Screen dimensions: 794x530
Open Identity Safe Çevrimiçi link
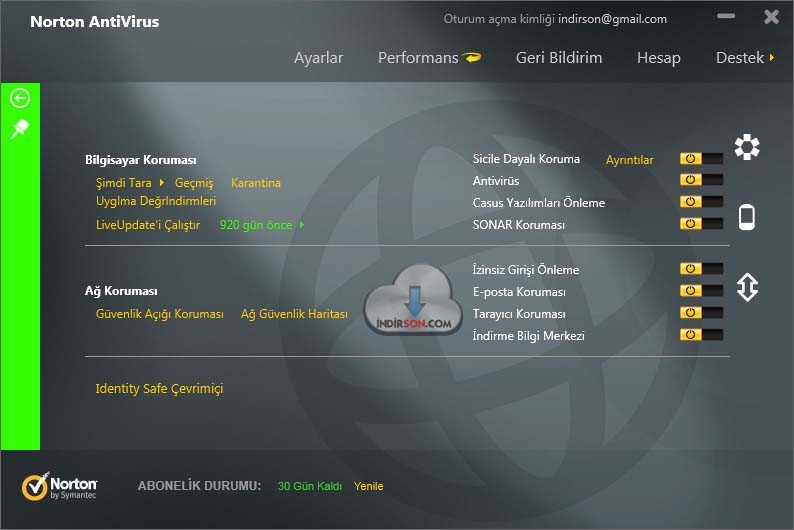[x=159, y=389]
